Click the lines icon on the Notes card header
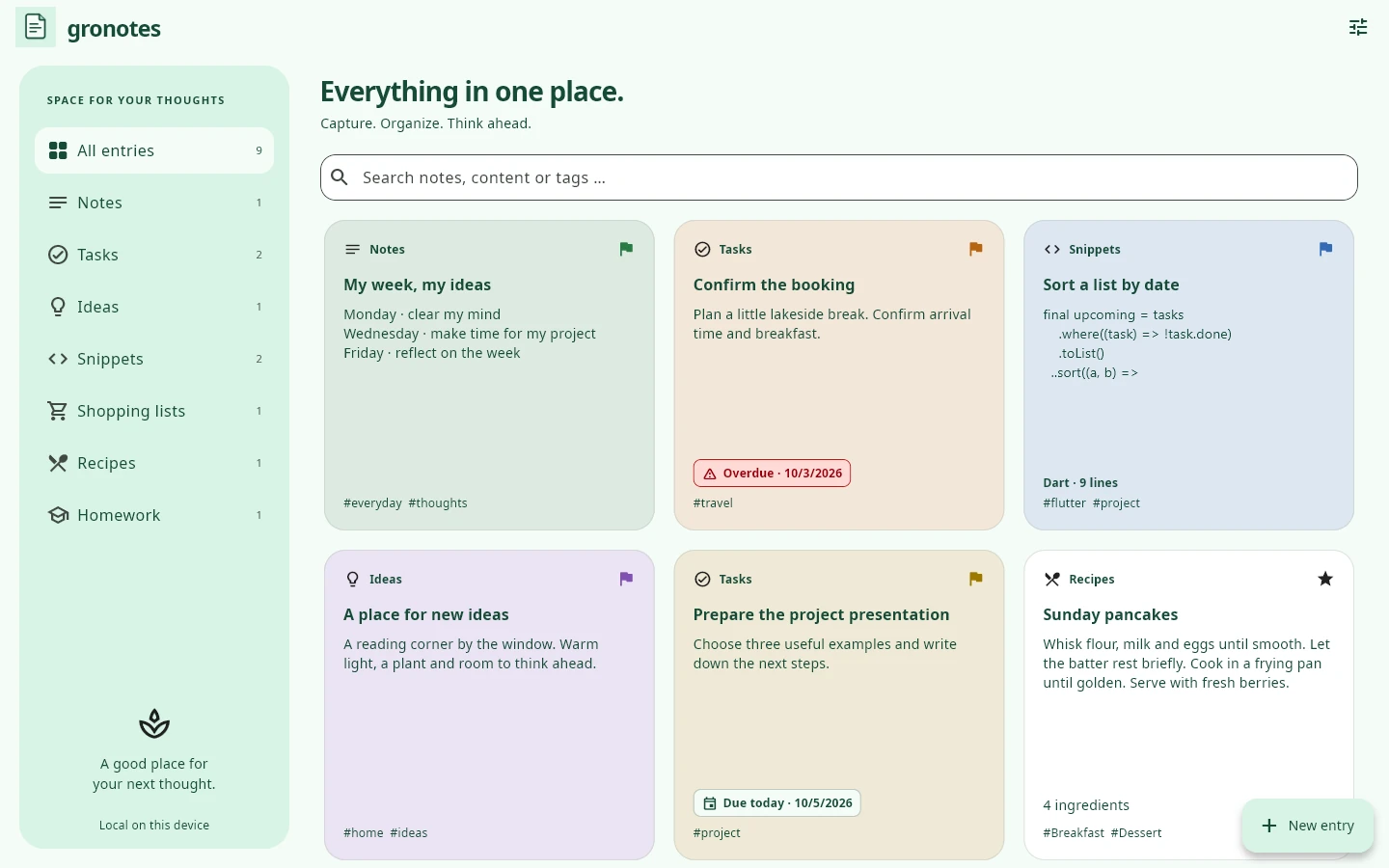Viewport: 1389px width, 868px height. pos(353,250)
